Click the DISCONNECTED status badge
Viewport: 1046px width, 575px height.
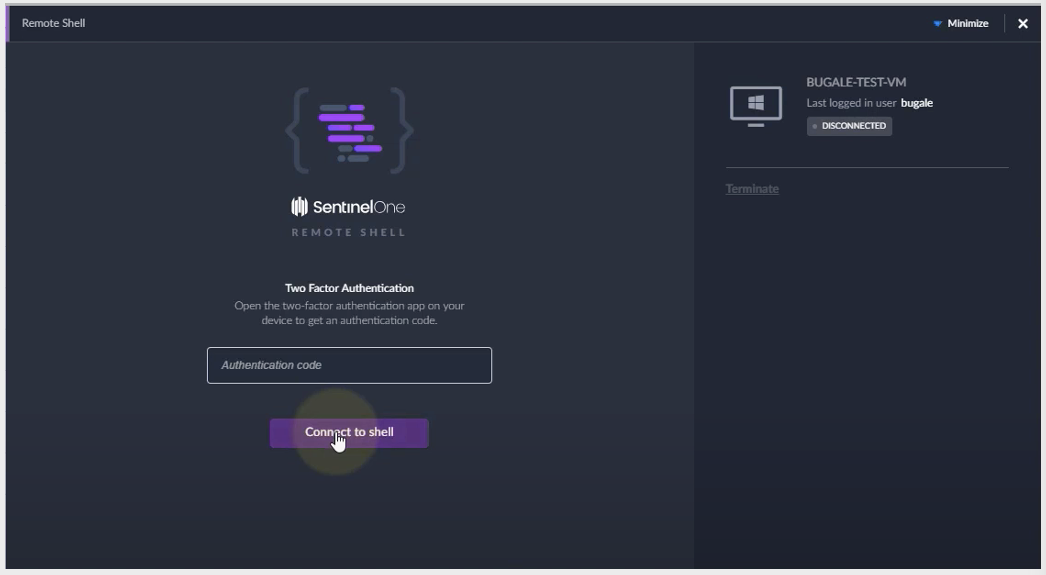coord(849,126)
